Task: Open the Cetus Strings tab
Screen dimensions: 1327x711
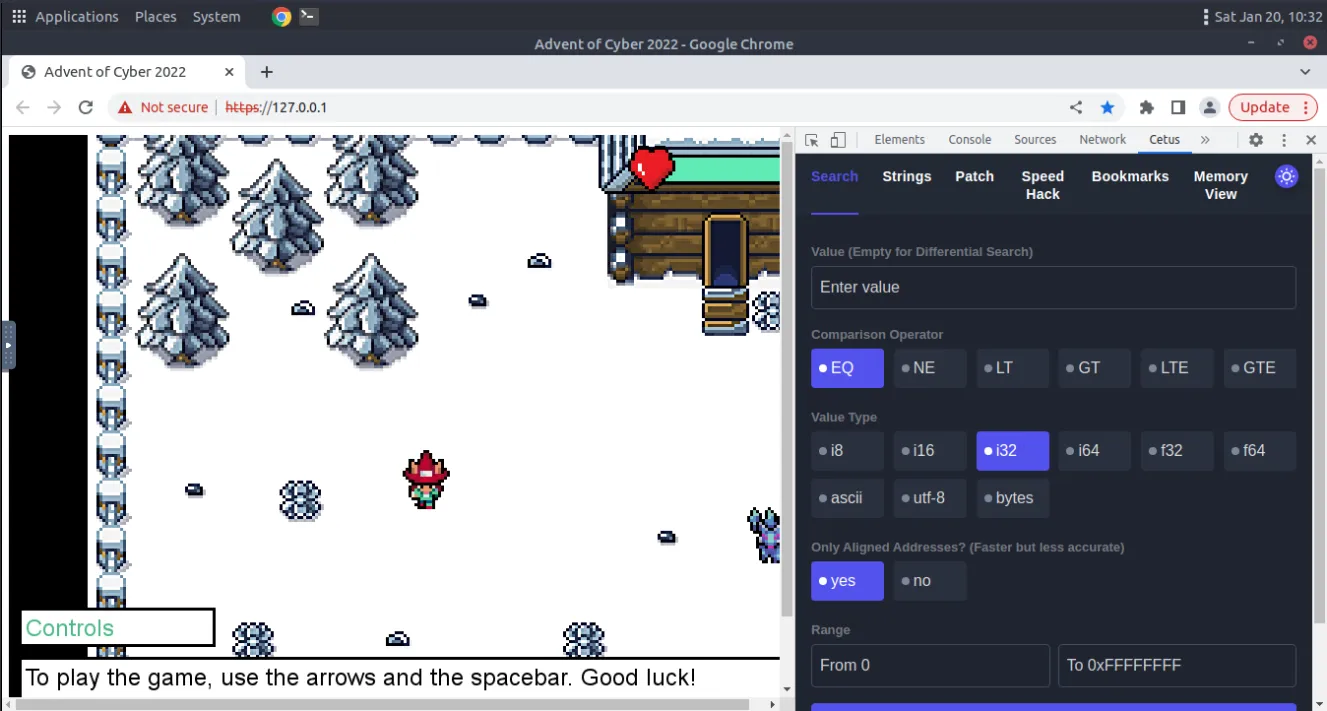Action: coord(907,177)
